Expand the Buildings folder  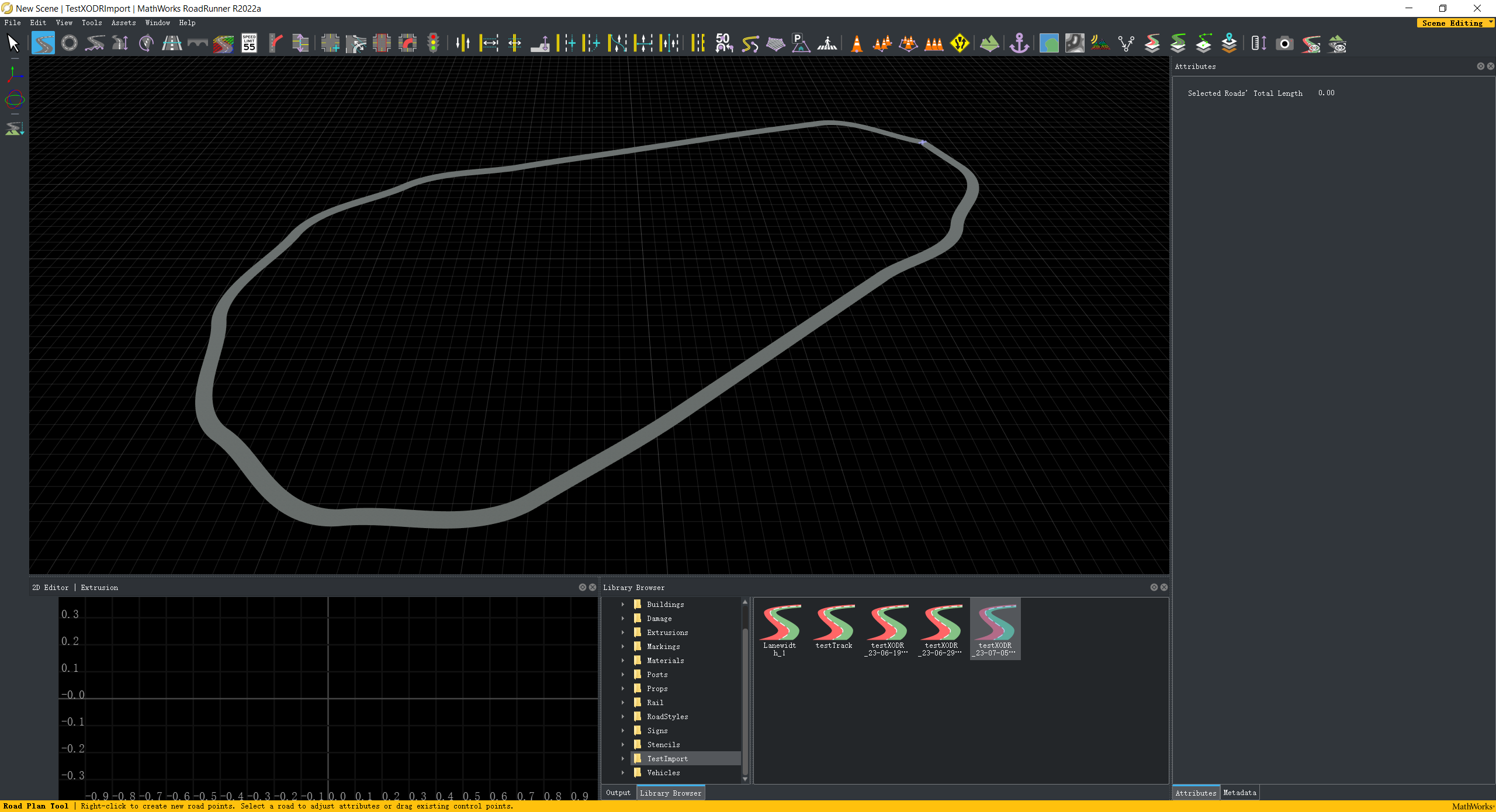click(x=623, y=605)
